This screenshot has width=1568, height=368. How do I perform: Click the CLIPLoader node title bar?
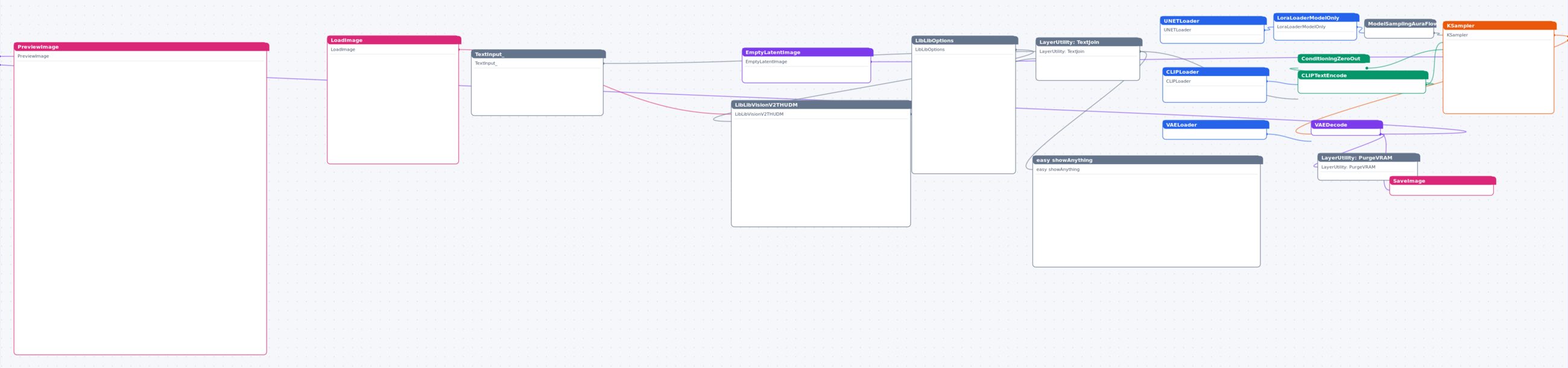pyautogui.click(x=1216, y=72)
